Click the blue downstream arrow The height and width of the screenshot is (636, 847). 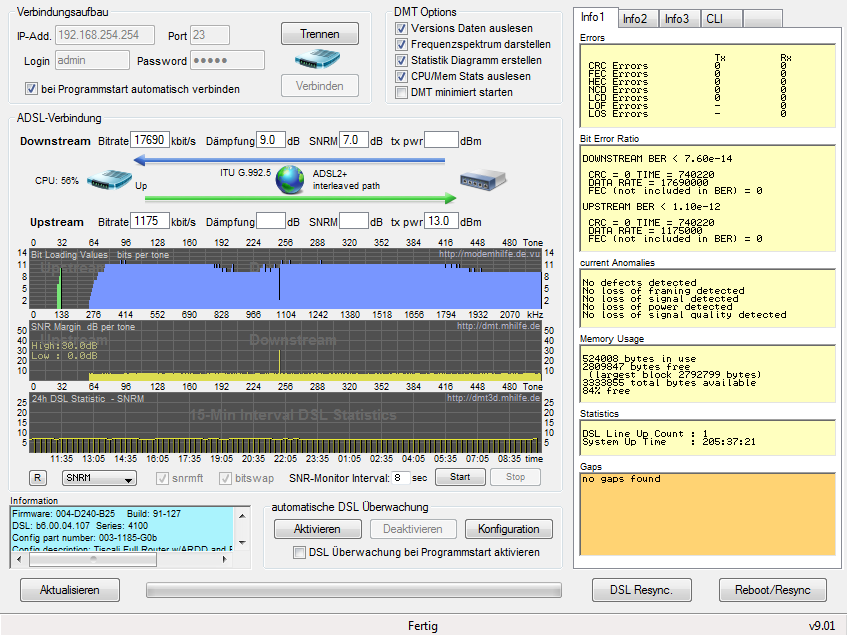[289, 160]
